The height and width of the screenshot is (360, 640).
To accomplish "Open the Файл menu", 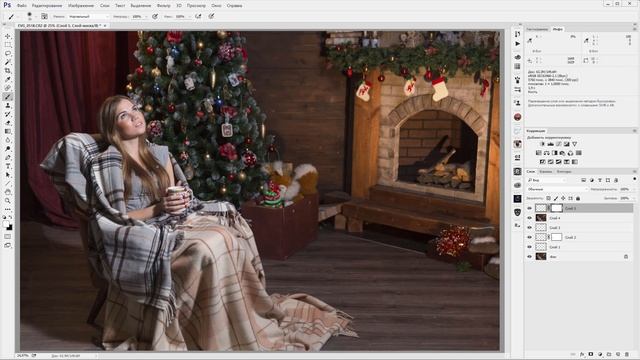I will [x=22, y=6].
